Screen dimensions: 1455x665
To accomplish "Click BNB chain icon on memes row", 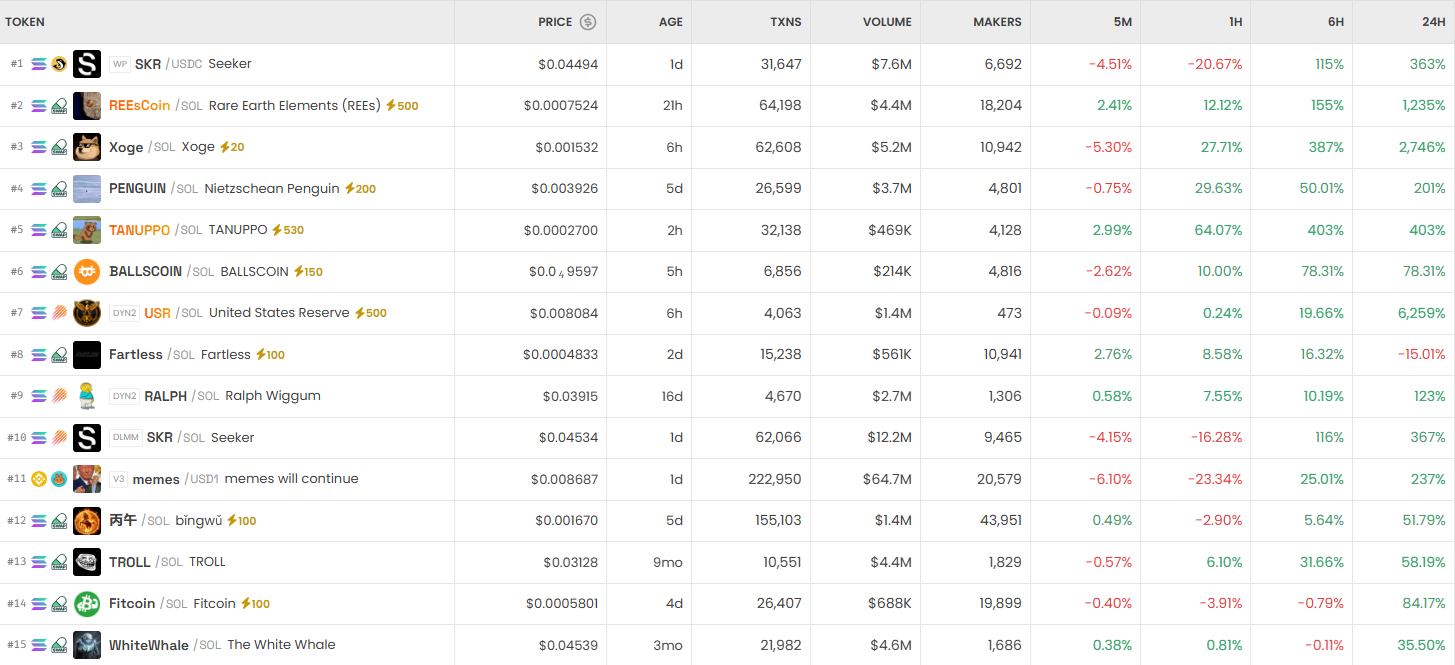I will [x=39, y=479].
